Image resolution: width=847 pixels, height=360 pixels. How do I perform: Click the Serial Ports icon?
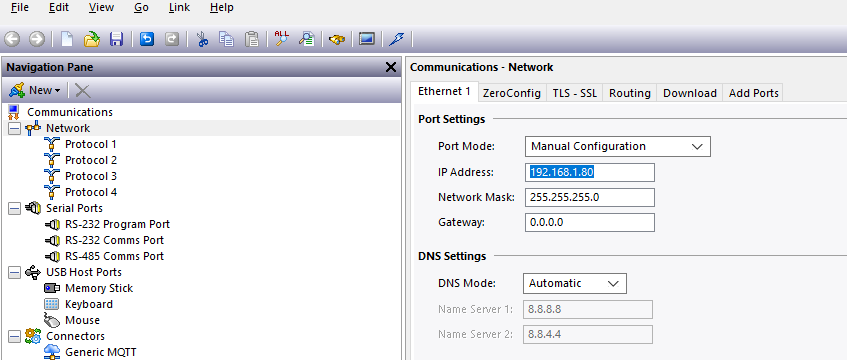[33, 208]
